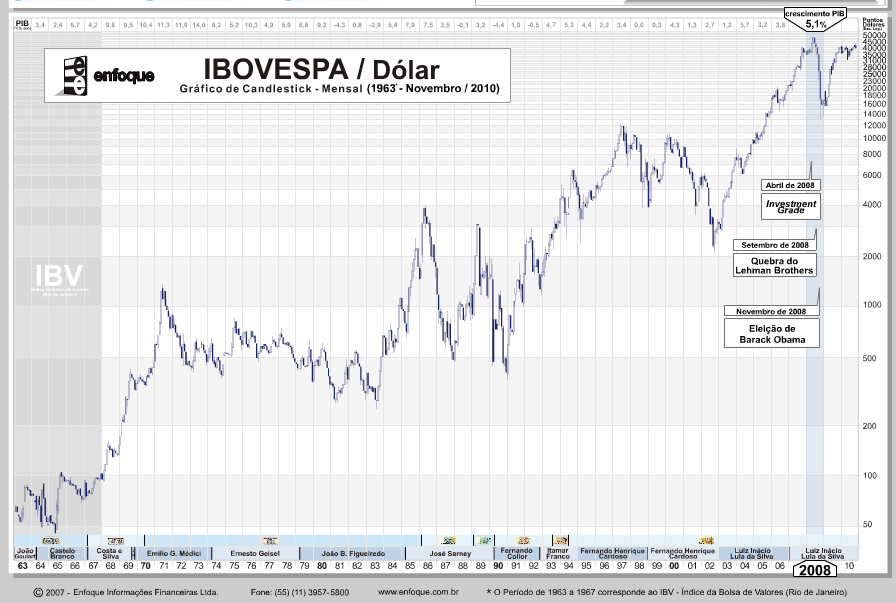The height and width of the screenshot is (603, 896).
Task: Click the small thumbnail above Castelo Branco
Action: click(50, 540)
